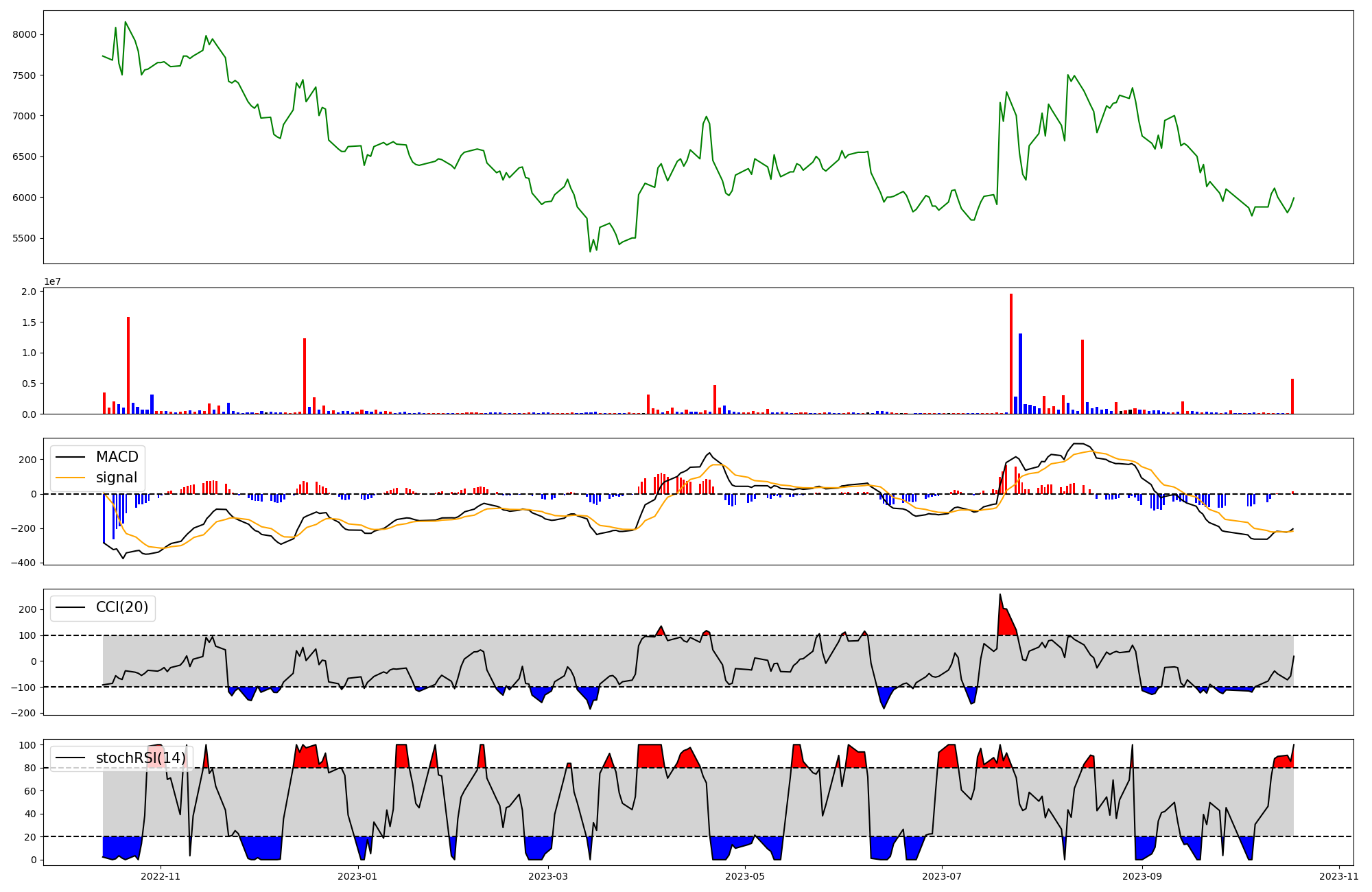Click the MACD legend label

pos(117,457)
